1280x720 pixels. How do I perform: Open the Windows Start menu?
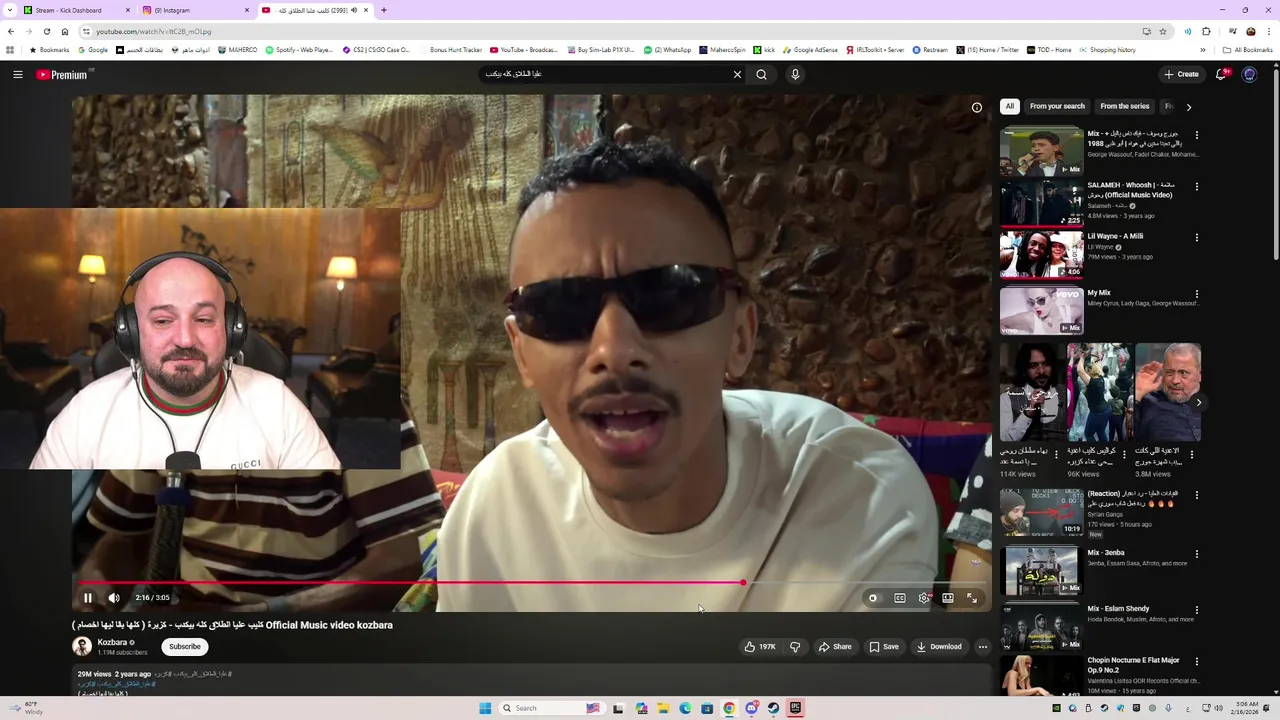(485, 708)
